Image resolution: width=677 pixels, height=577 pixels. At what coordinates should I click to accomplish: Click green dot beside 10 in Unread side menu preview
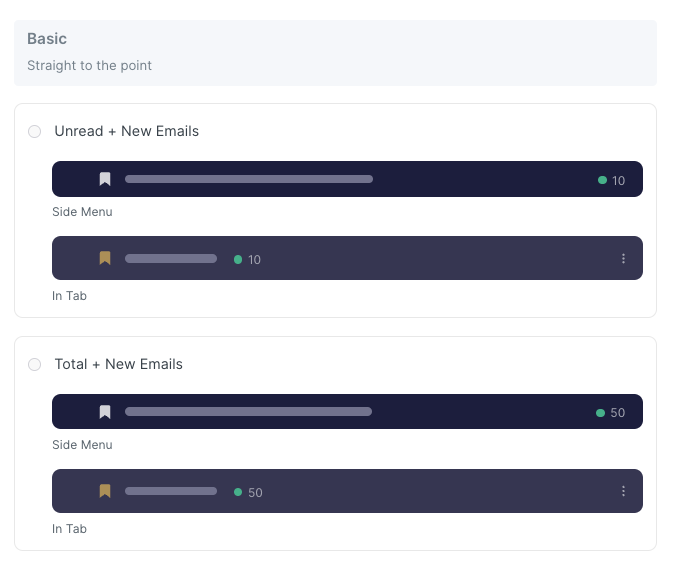click(602, 180)
